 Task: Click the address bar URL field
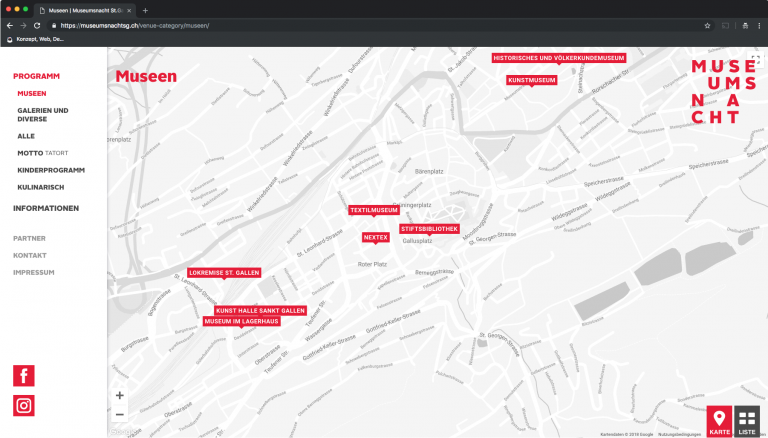click(377, 25)
